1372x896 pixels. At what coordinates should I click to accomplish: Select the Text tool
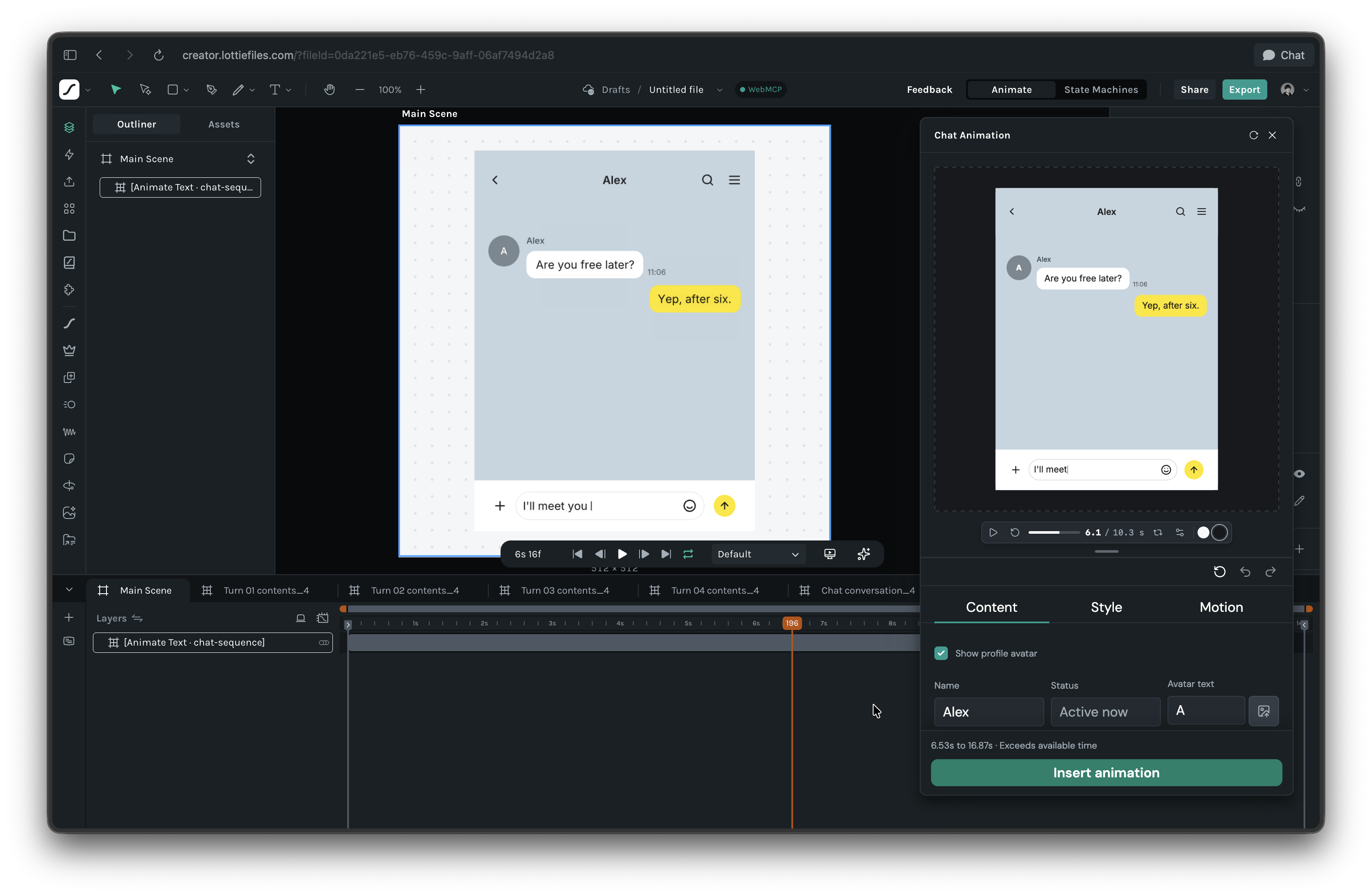(x=275, y=90)
